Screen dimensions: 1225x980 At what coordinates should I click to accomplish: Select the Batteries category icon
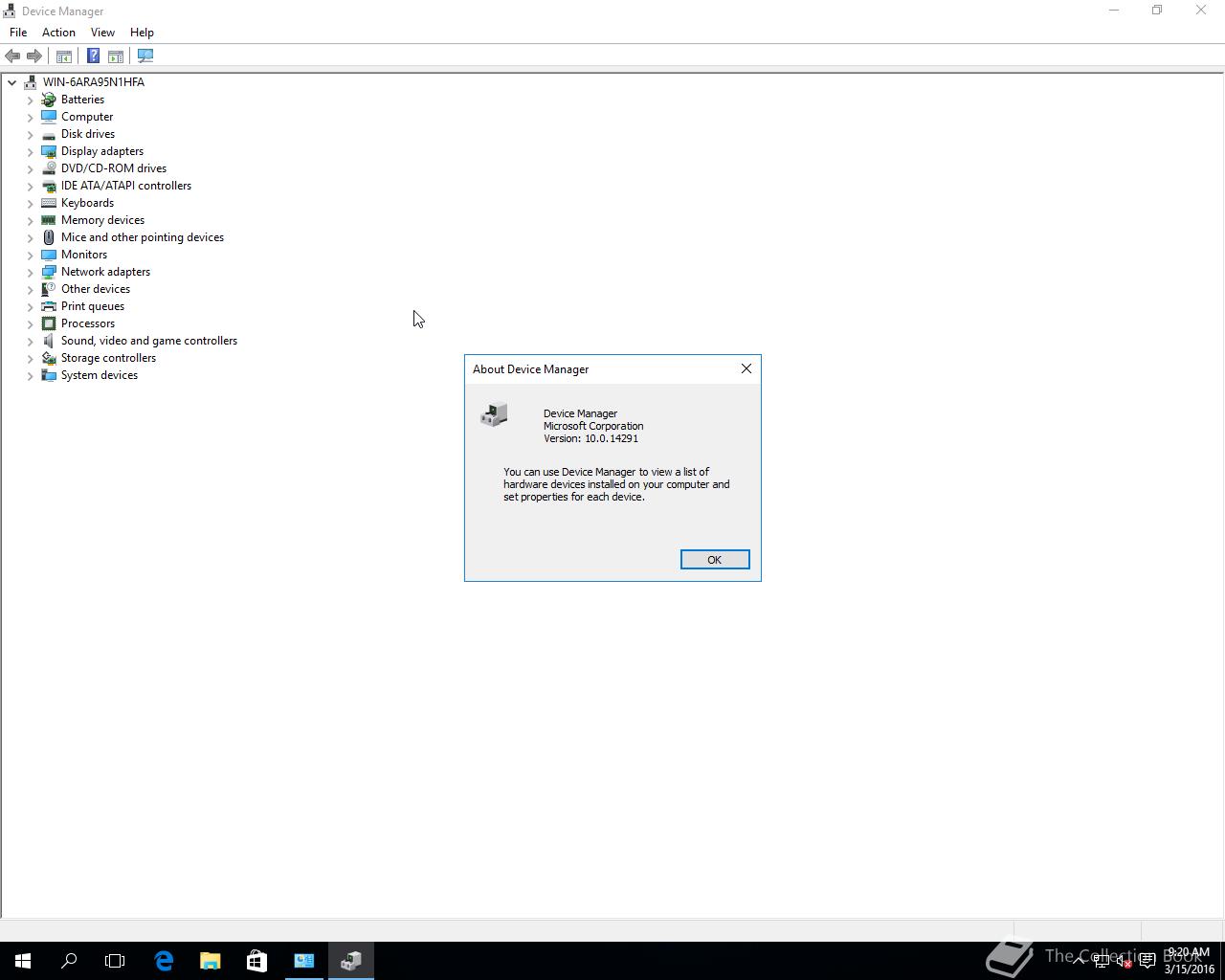tap(49, 100)
